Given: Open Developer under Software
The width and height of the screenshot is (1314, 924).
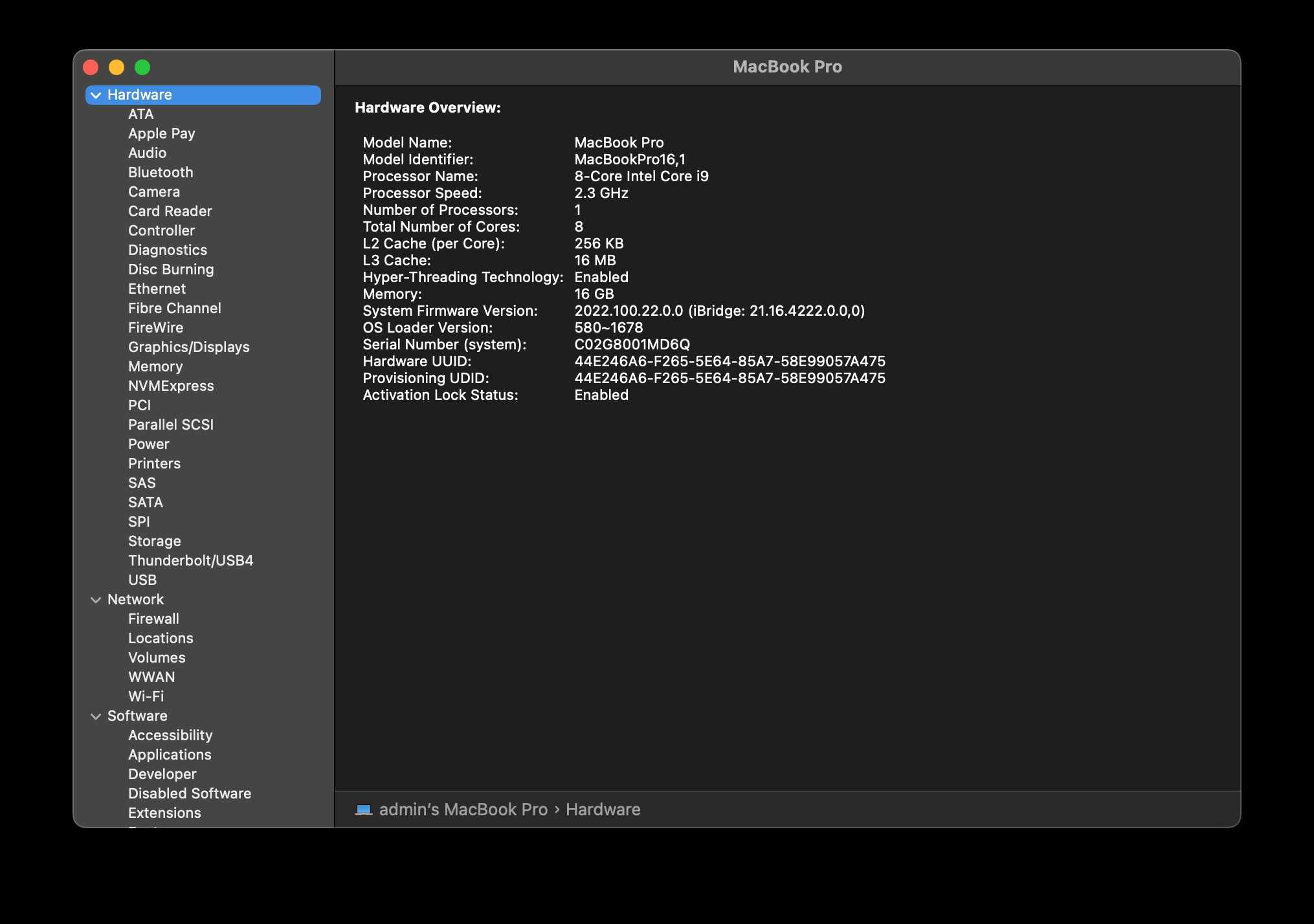Looking at the screenshot, I should pos(162,775).
